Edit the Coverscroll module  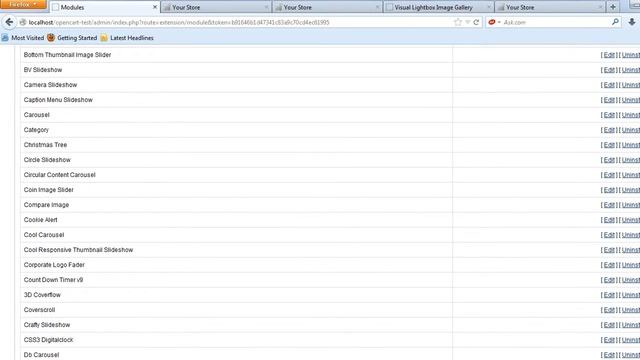(609, 310)
